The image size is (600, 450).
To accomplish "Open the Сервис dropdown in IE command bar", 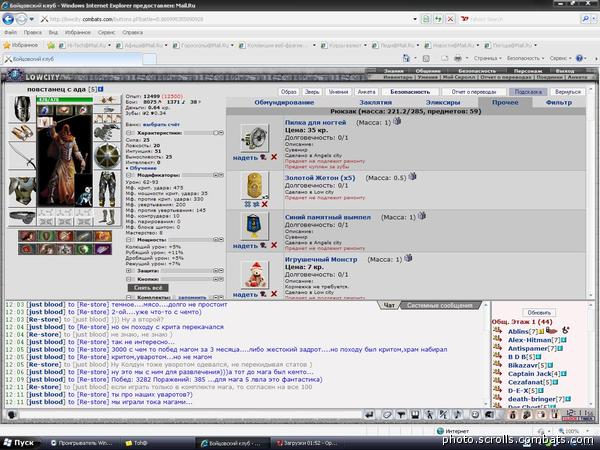I will coord(560,58).
